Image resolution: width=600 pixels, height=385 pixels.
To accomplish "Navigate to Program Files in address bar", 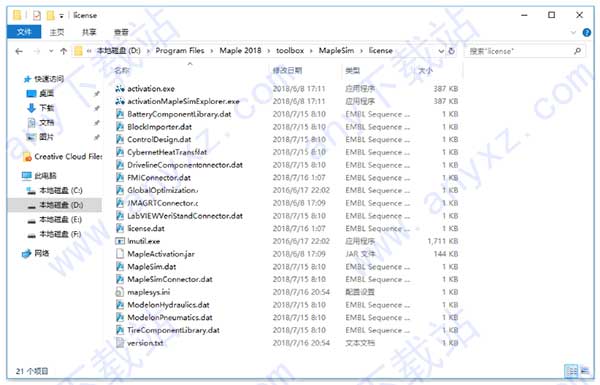I will pos(180,51).
